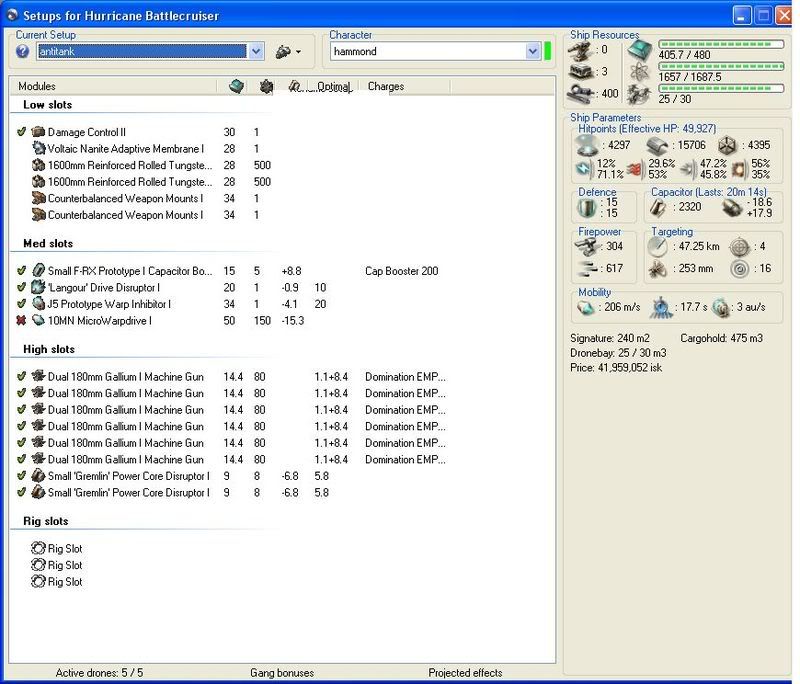The image size is (800, 684).
Task: Close the Setups for Hurricane Battlecruiser window
Action: point(784,15)
